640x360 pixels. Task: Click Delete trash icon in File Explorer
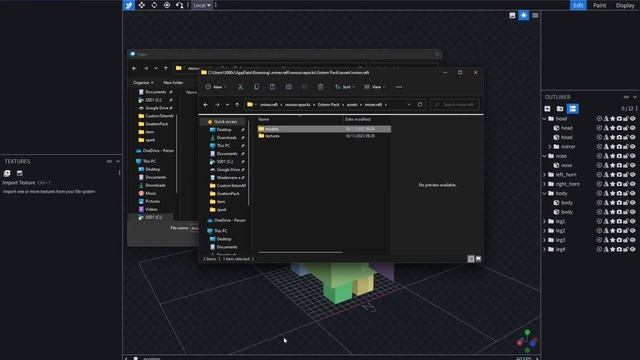(x=320, y=87)
